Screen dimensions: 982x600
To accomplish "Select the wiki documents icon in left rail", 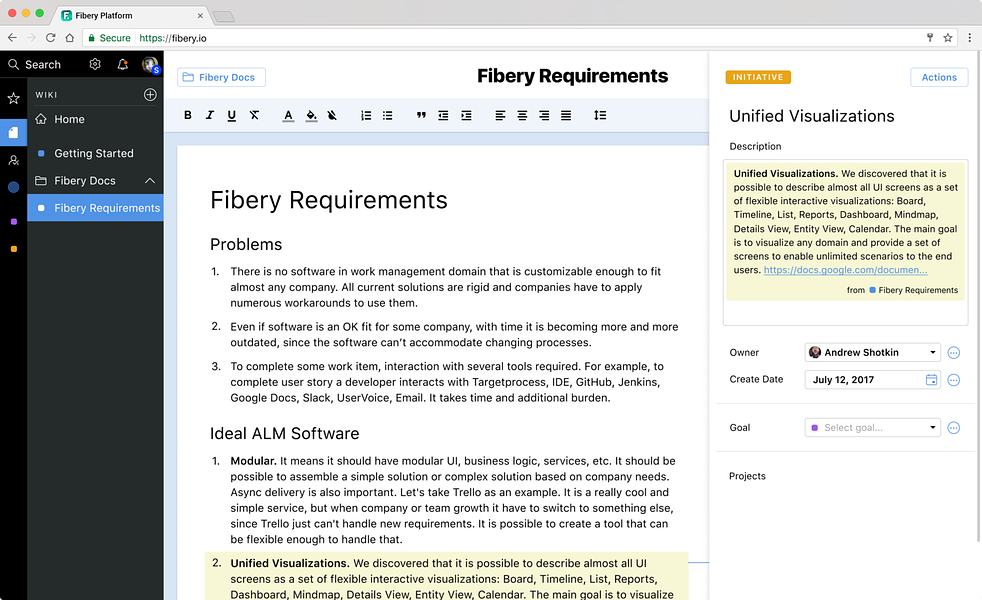I will tap(13, 132).
